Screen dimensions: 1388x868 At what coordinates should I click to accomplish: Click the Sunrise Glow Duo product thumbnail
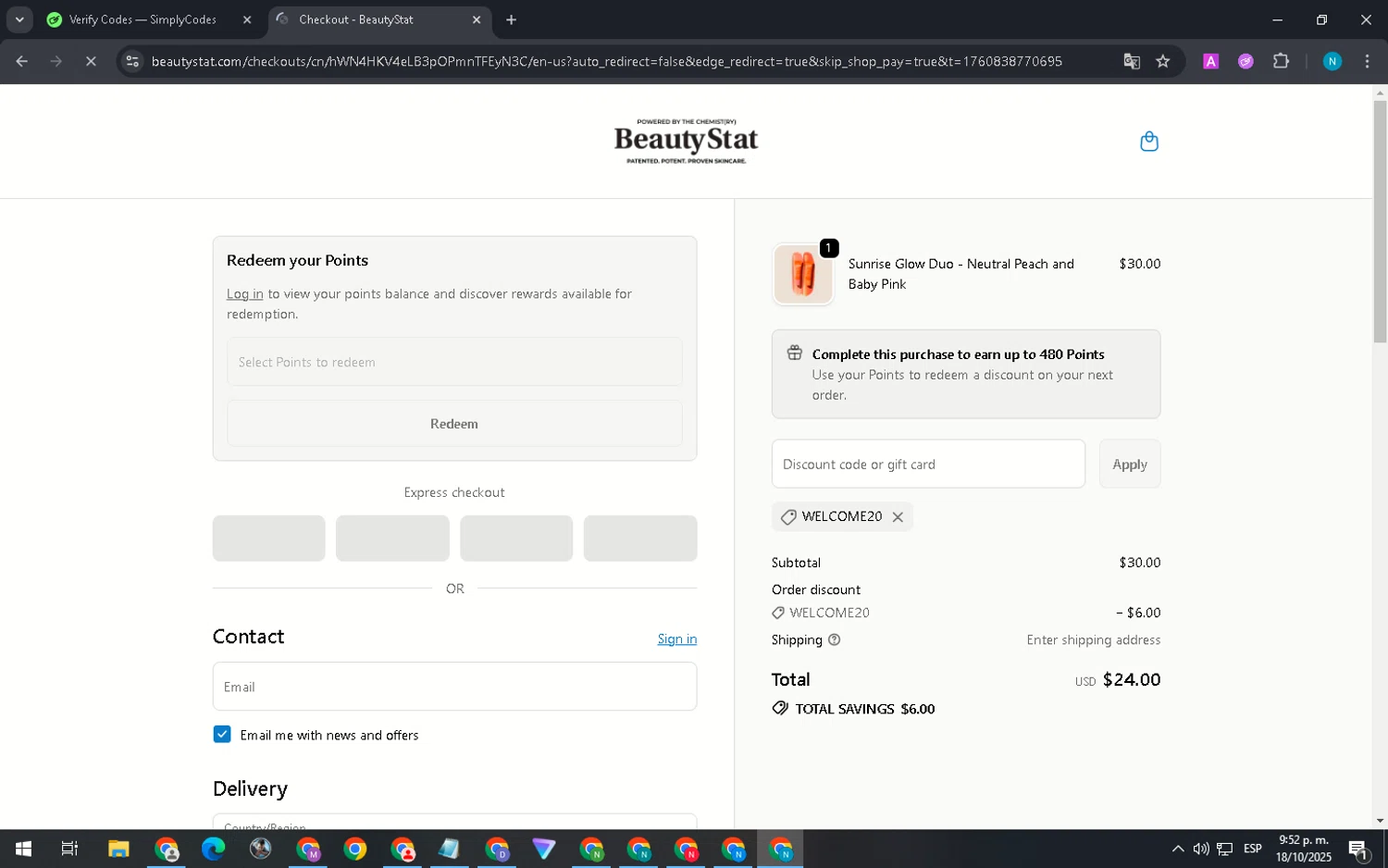click(x=803, y=274)
